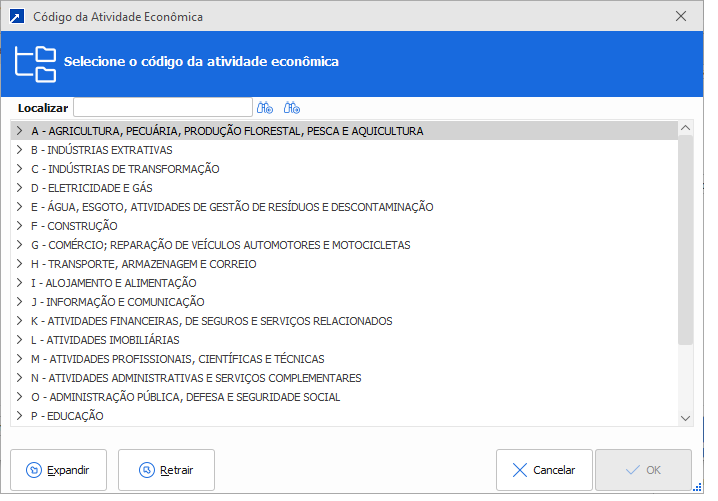Click the folder tree icon in blue header
Viewport: 718px width, 501px height.
(x=36, y=62)
